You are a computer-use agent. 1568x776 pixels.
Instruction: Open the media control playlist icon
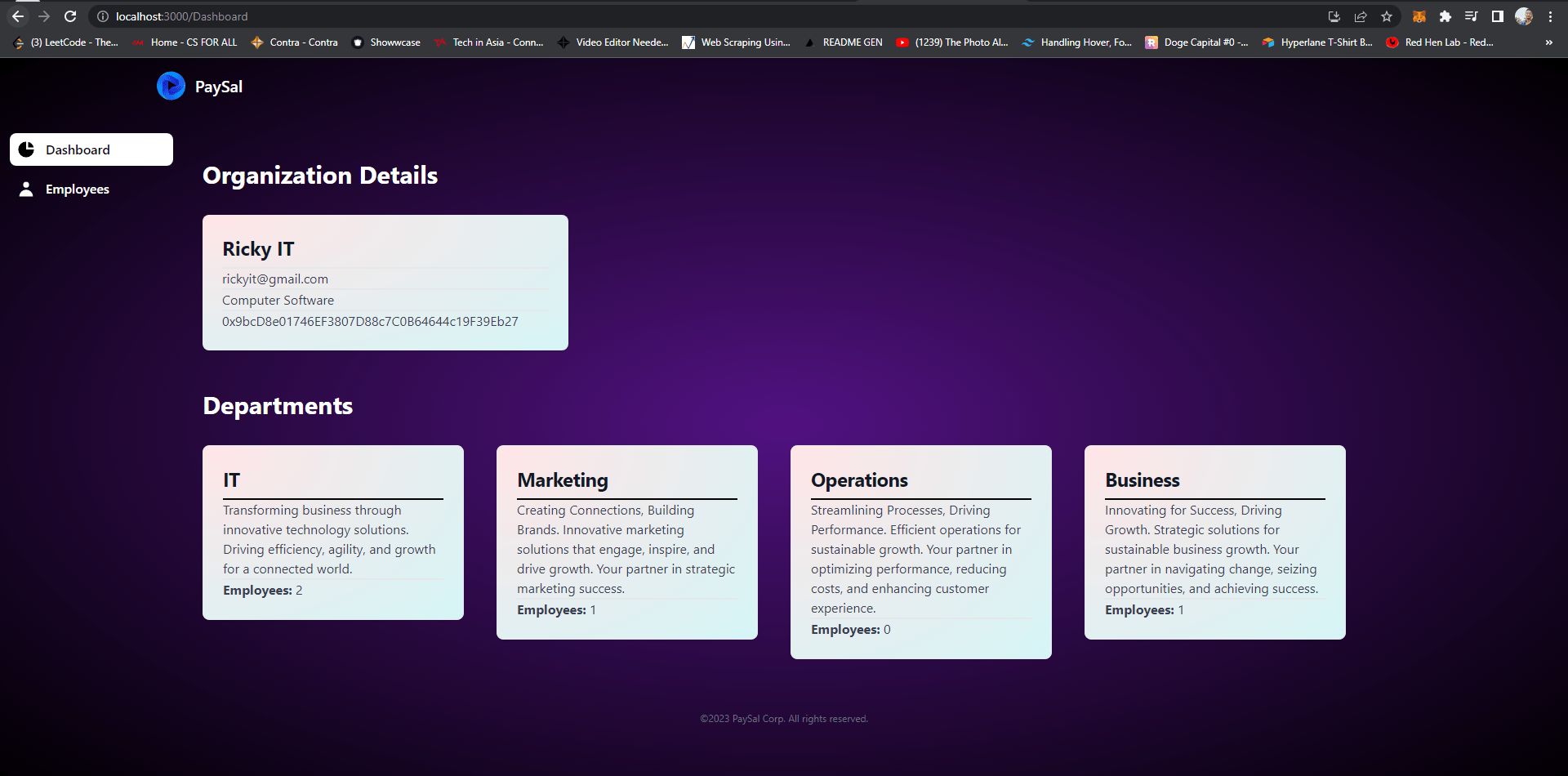click(1472, 16)
